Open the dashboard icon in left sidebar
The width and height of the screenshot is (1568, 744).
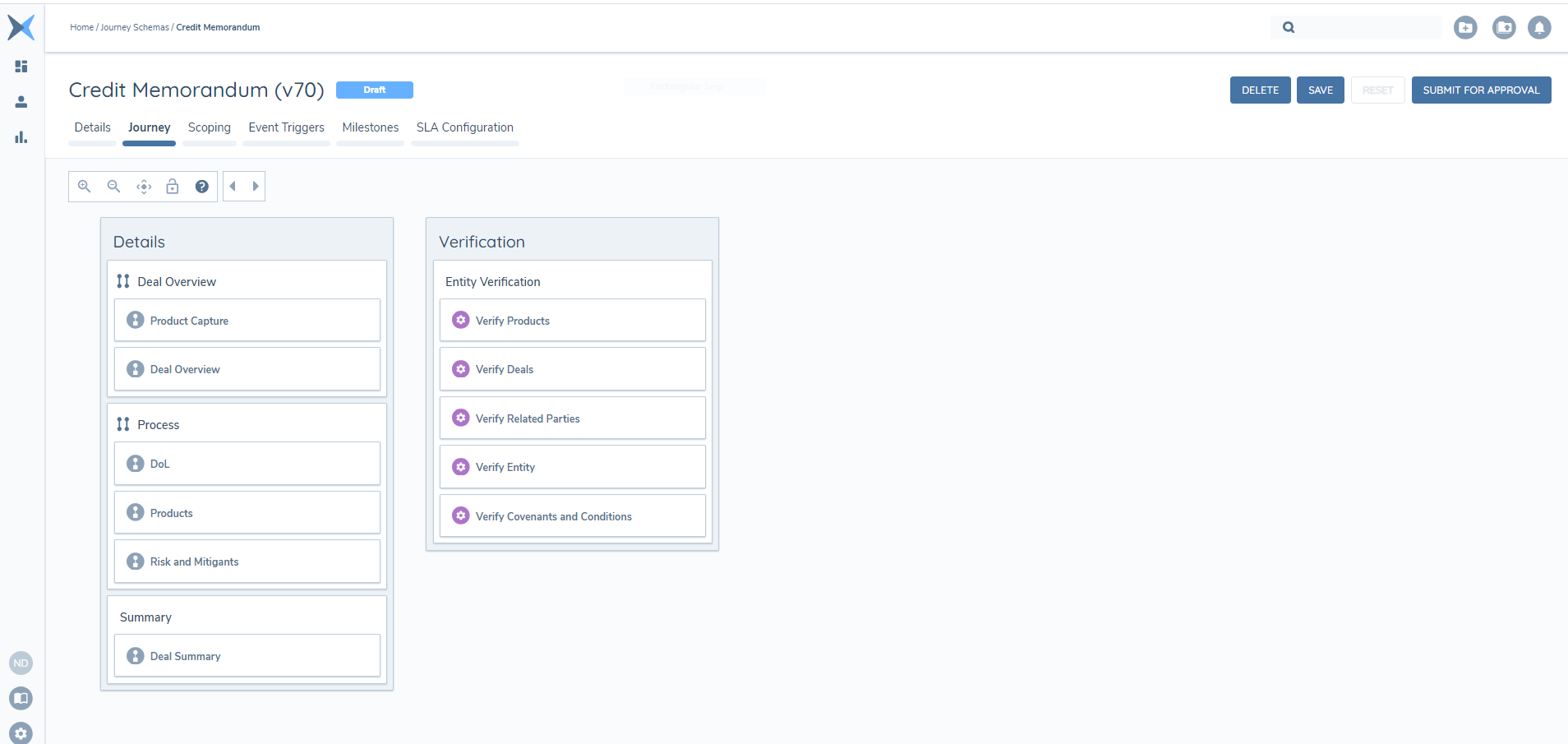tap(21, 66)
